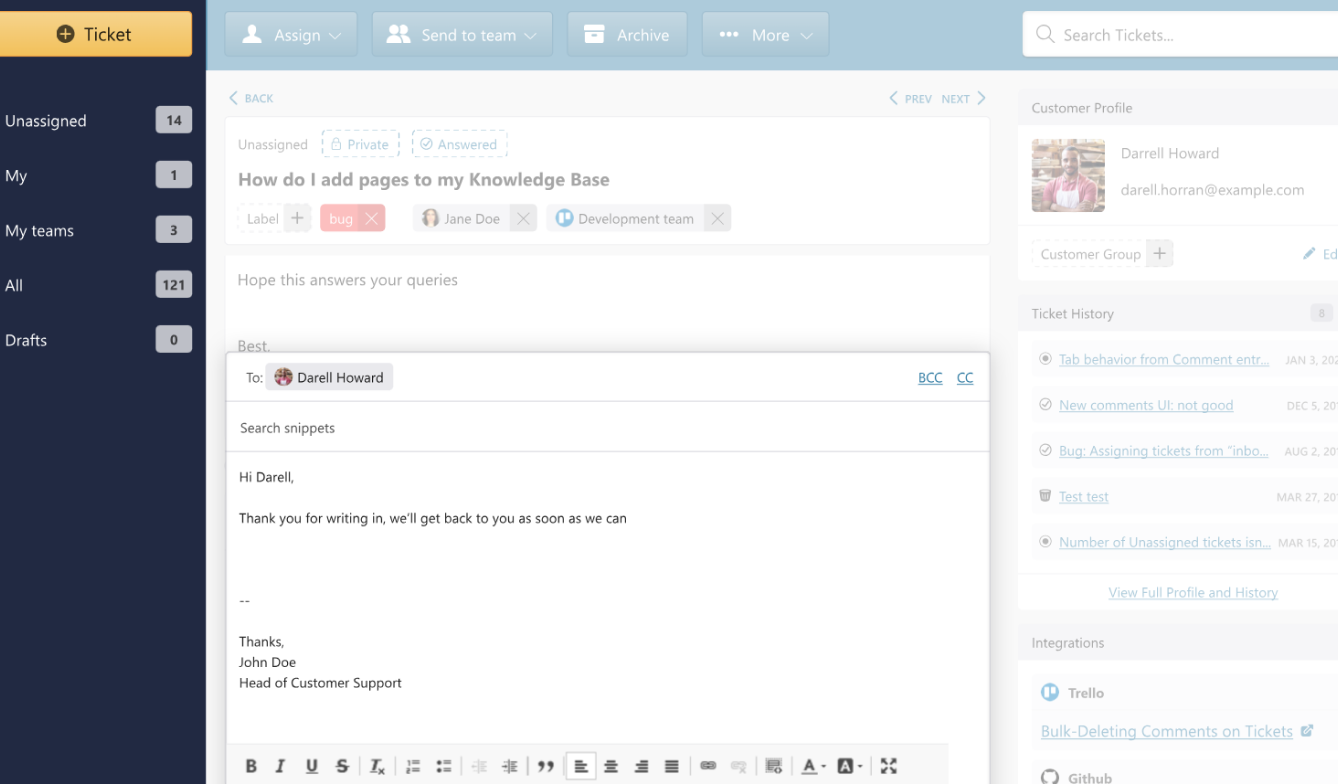Insert a bulleted list
The height and width of the screenshot is (784, 1338).
pos(444,766)
